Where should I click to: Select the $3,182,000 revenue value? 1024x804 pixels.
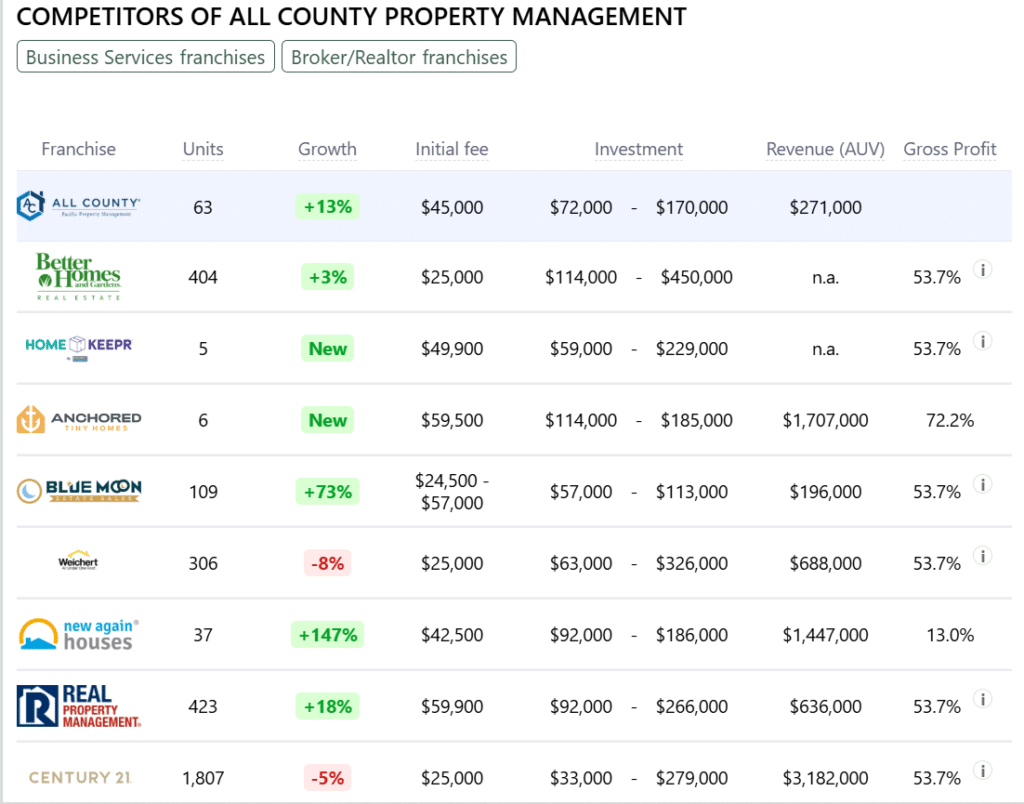click(x=825, y=778)
